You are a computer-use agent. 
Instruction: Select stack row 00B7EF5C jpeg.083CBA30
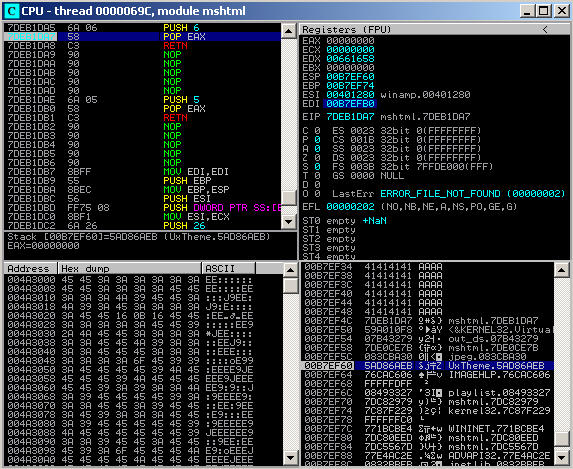[x=427, y=356]
